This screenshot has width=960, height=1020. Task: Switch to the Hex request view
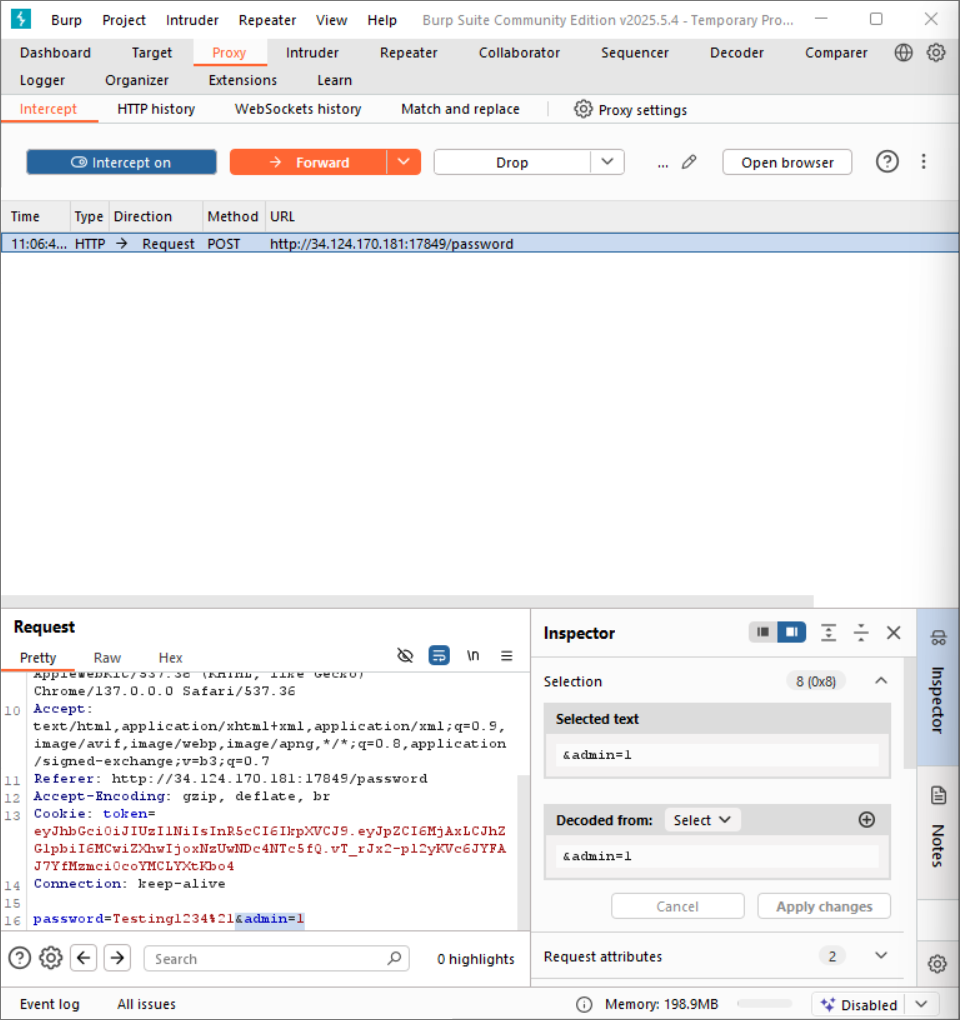click(x=170, y=658)
